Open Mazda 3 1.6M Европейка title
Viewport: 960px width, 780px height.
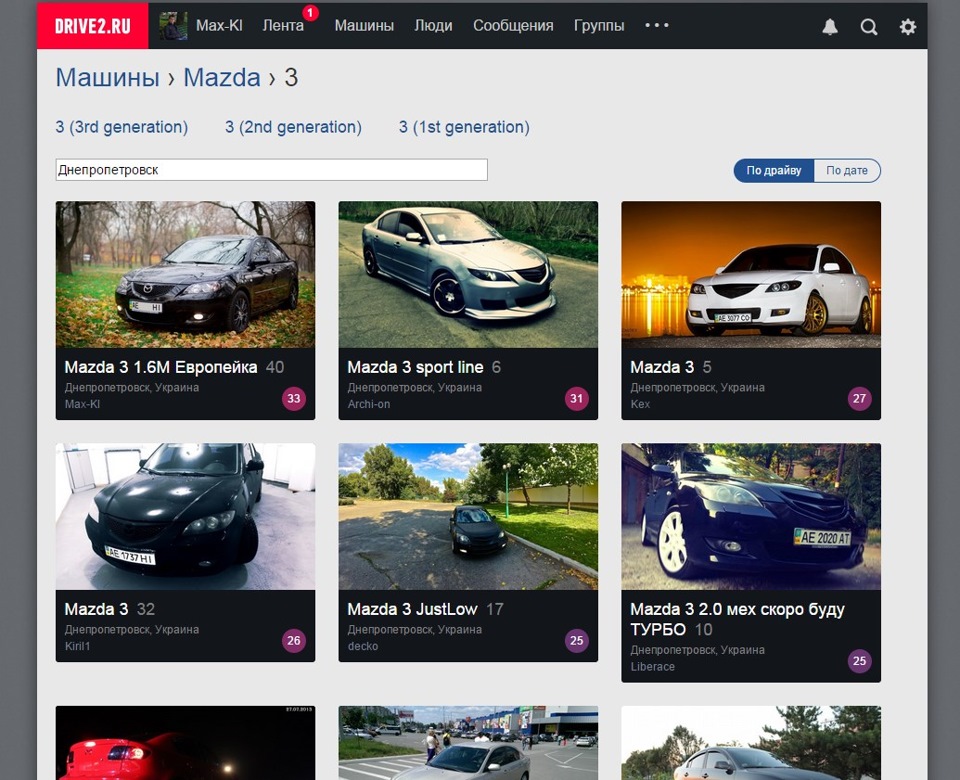click(x=161, y=367)
